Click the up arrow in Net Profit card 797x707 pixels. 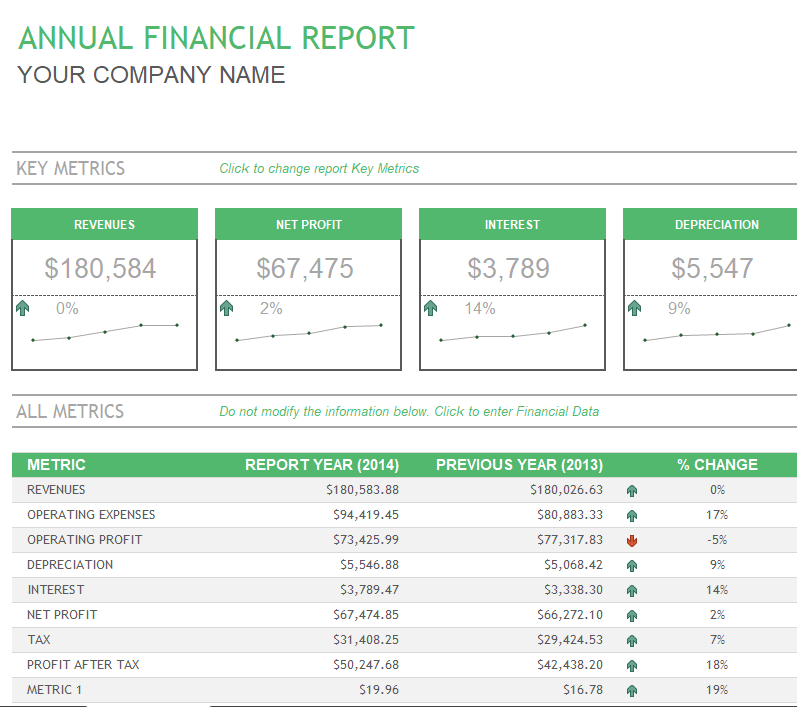pos(227,309)
